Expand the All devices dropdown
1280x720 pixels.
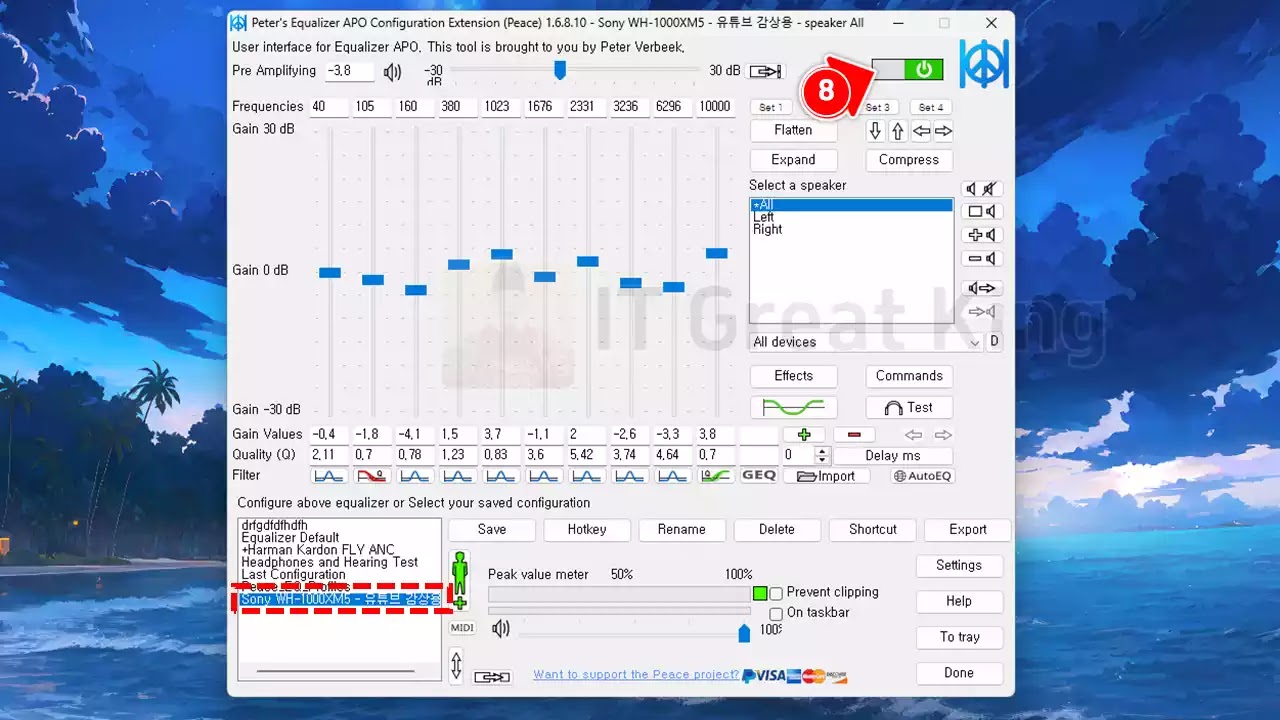866,342
